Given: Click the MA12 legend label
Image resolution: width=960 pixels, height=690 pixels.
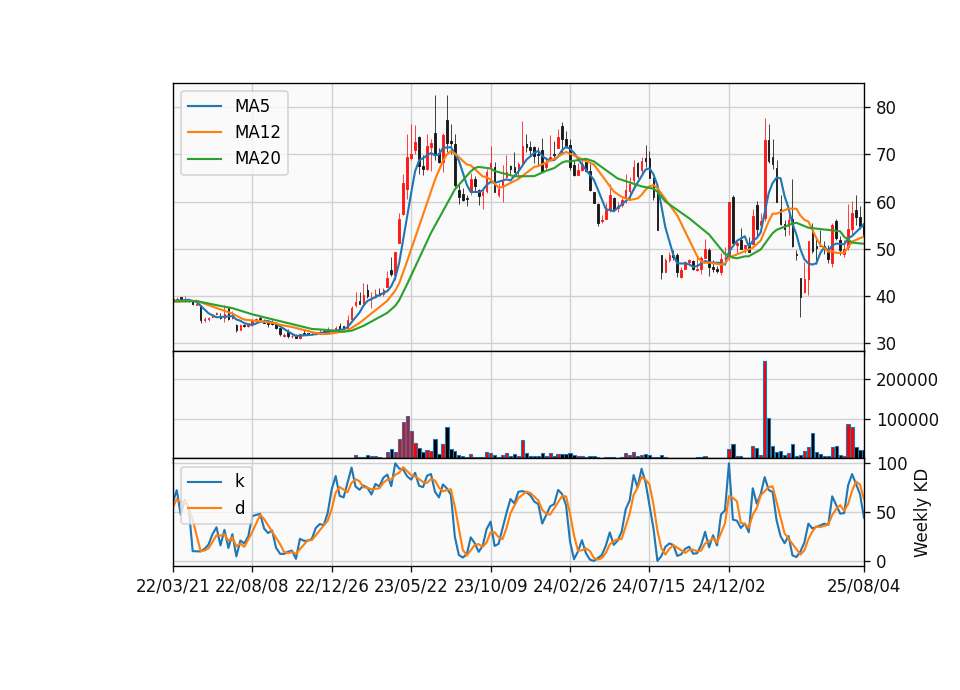Looking at the screenshot, I should tap(257, 132).
